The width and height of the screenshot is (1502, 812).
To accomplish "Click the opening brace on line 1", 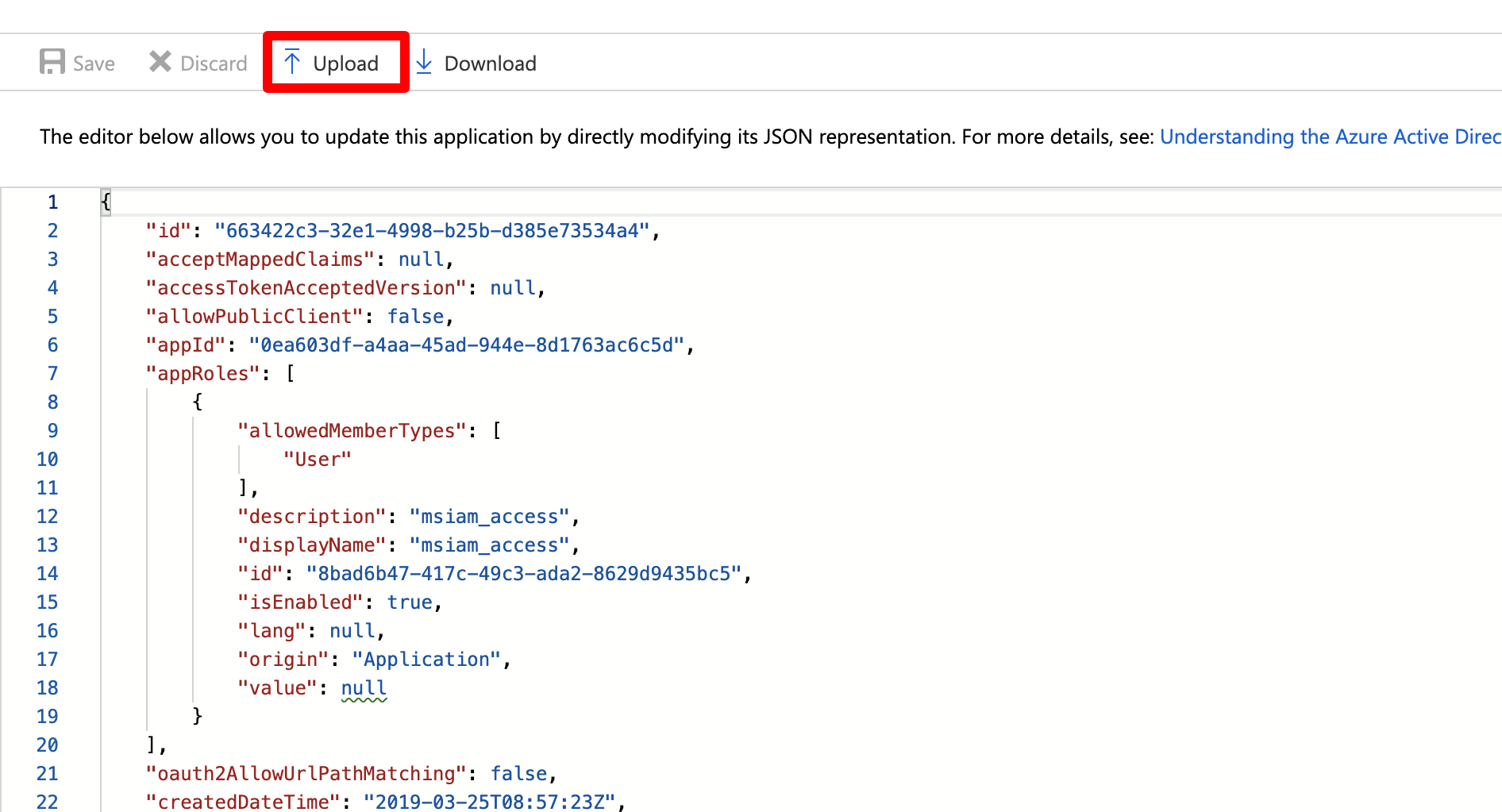I will click(106, 202).
